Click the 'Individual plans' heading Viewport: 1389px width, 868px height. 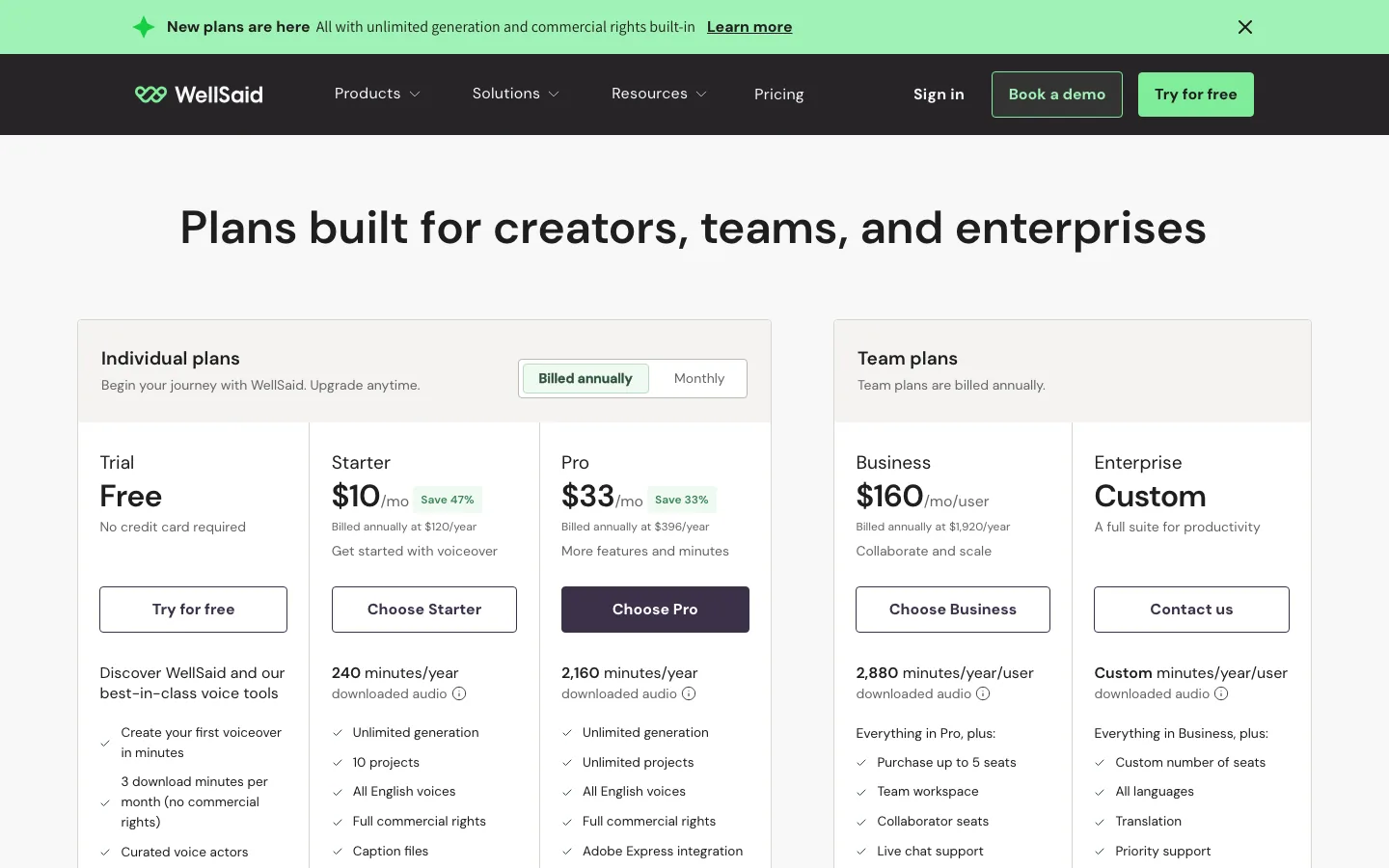pos(171,358)
